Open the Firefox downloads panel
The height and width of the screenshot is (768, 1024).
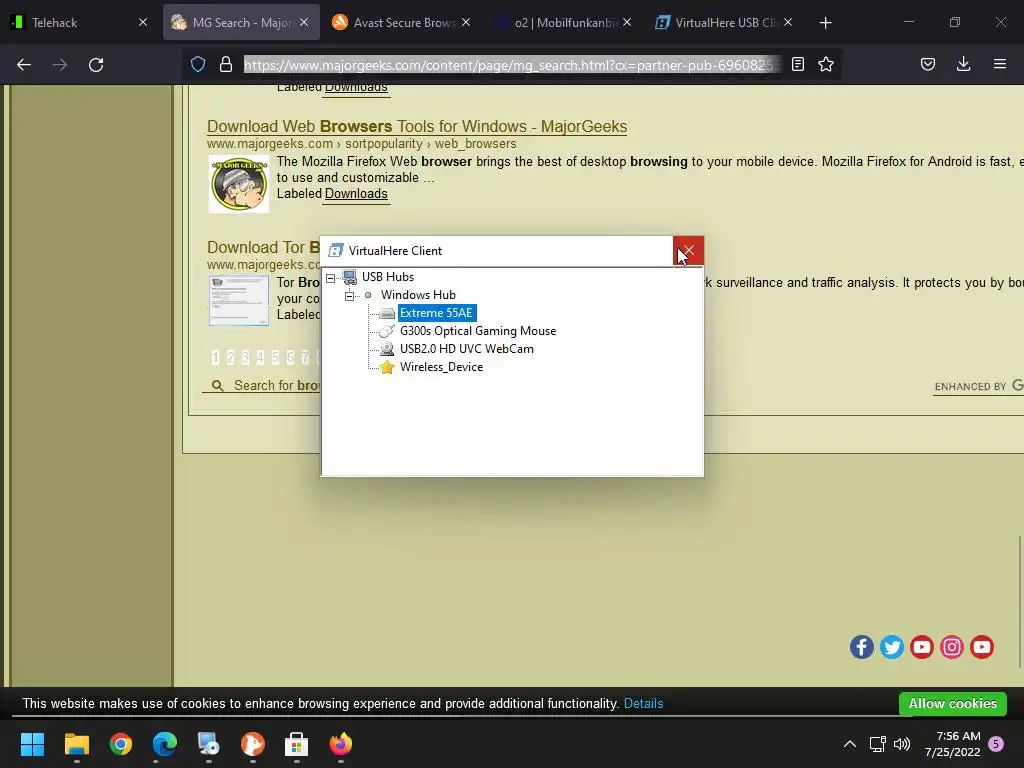coord(963,65)
